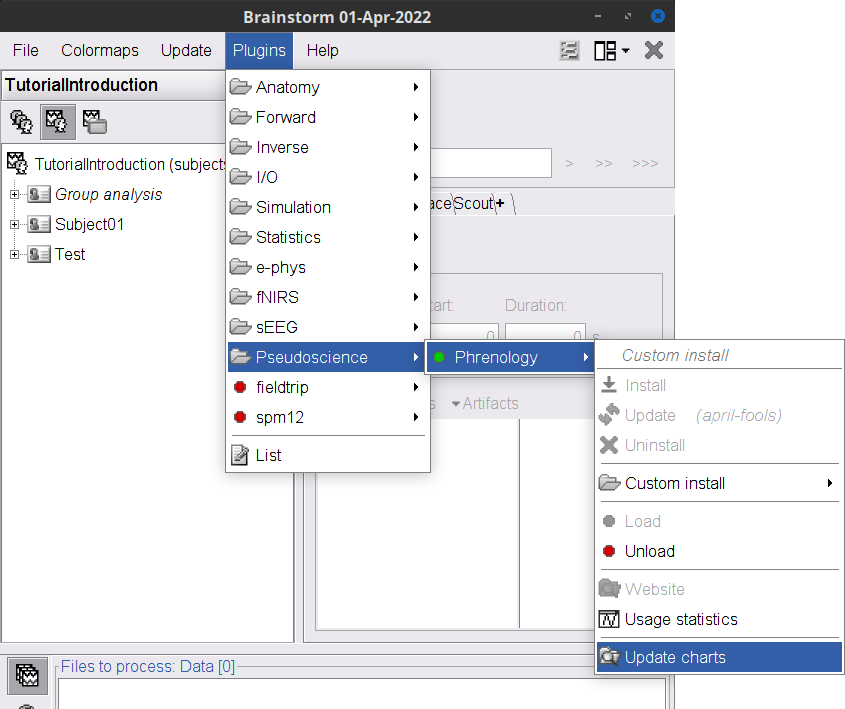Open the fieldtrip plugin submenu
The height and width of the screenshot is (709, 845).
(328, 387)
